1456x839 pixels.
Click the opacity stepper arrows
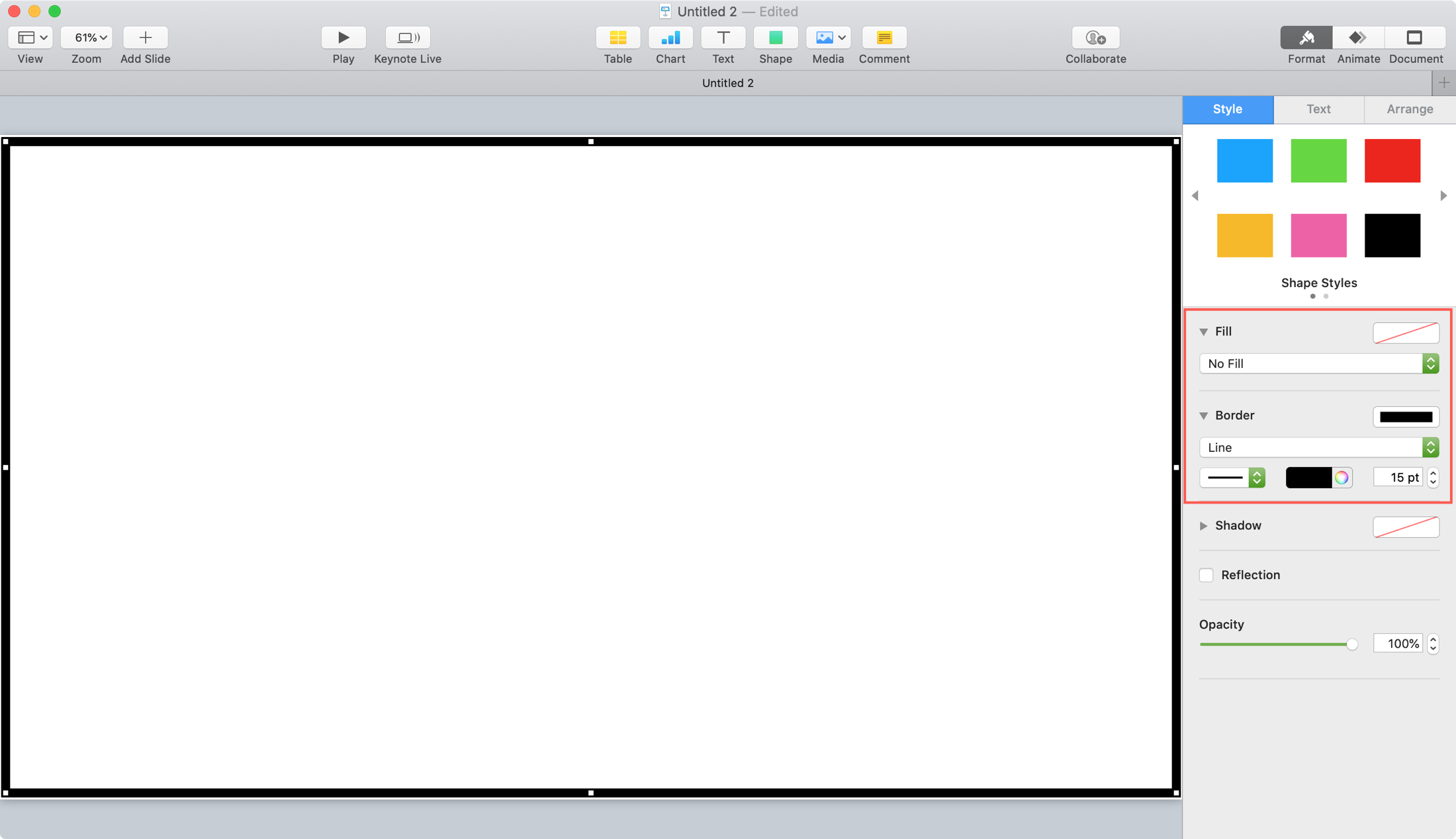pos(1433,643)
